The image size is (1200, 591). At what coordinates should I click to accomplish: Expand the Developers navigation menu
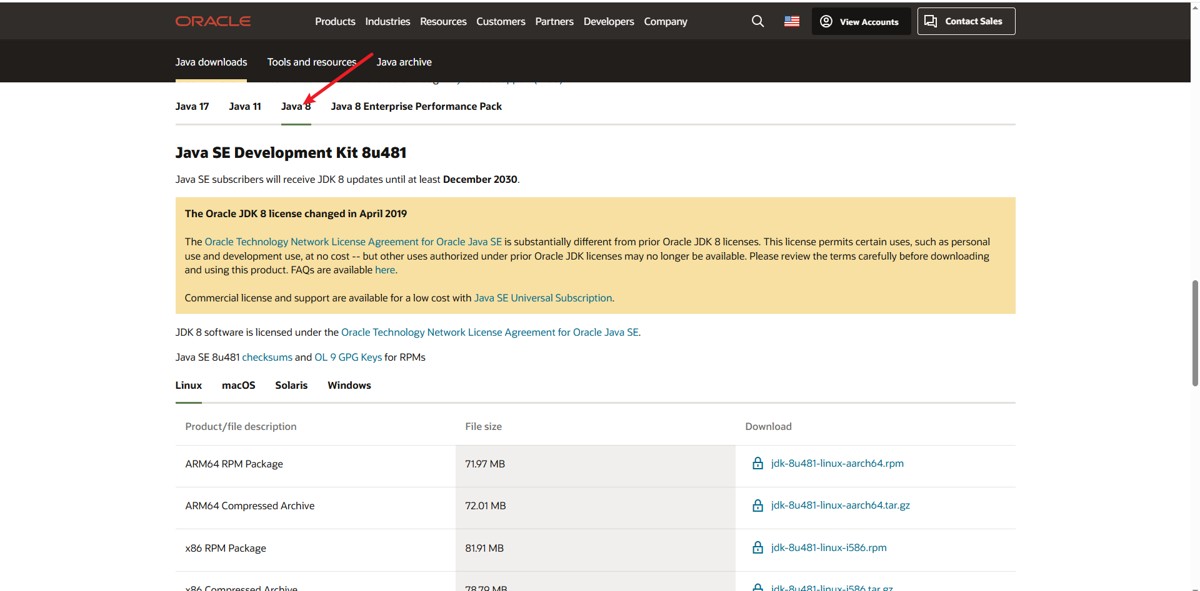pyautogui.click(x=609, y=21)
